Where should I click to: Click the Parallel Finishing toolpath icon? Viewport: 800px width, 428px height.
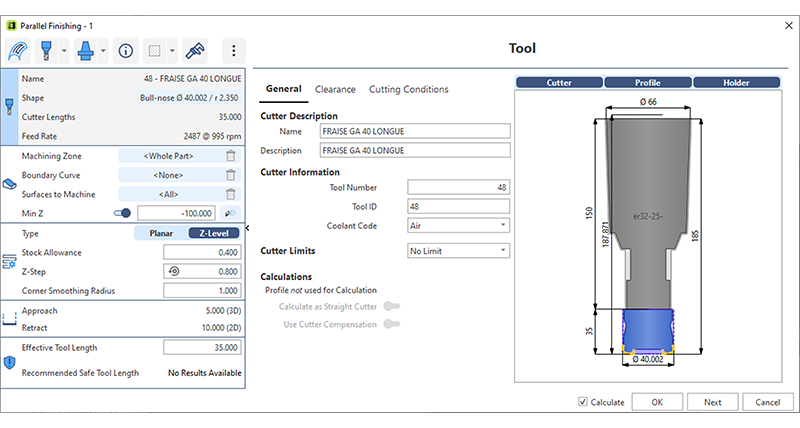[18, 50]
